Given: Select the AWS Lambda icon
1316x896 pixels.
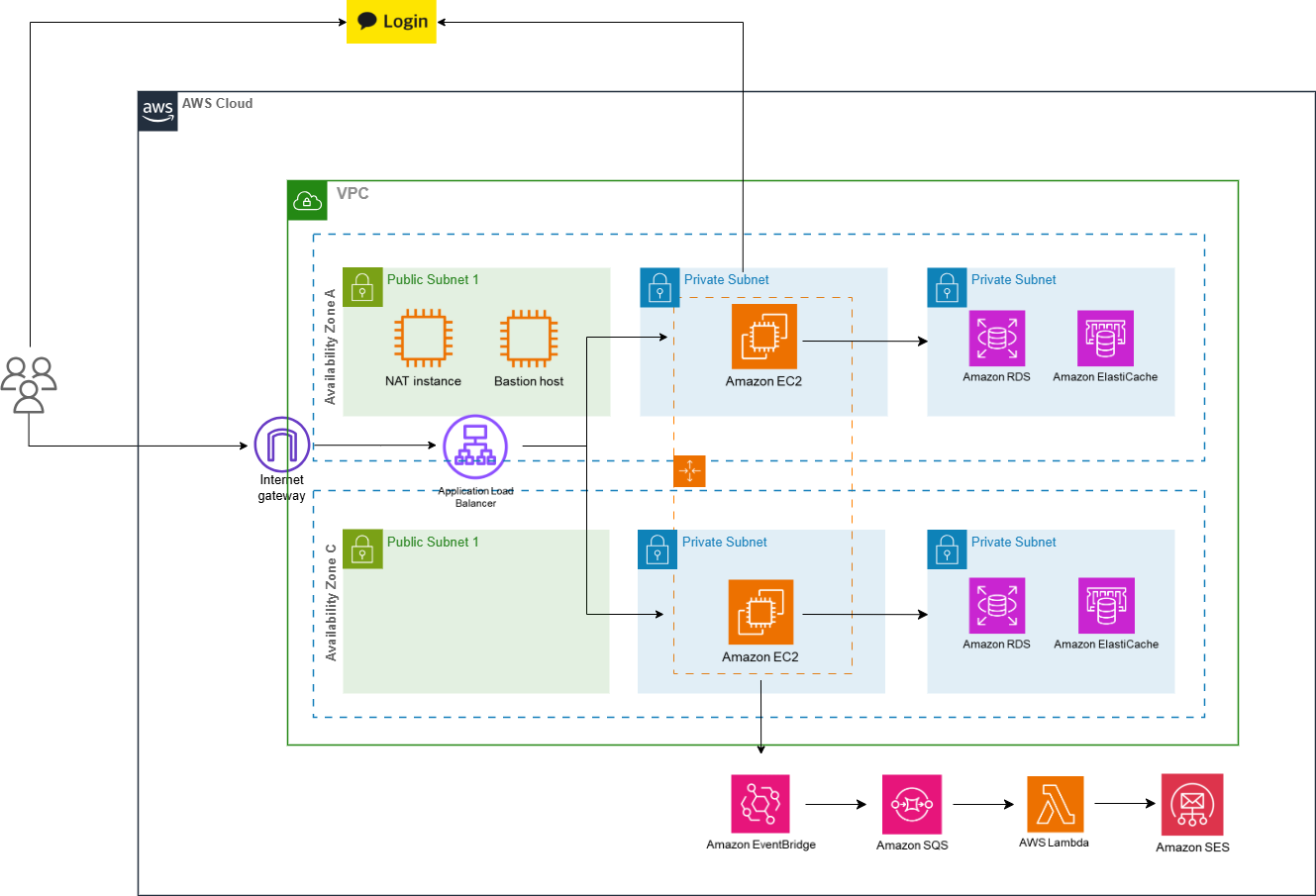Looking at the screenshot, I should 1055,804.
